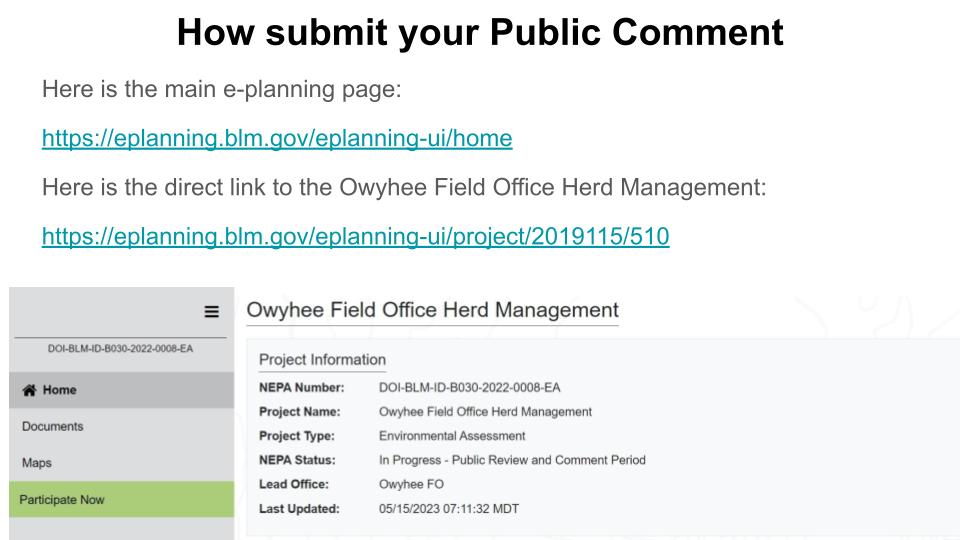The image size is (960, 540).
Task: Click the In Progress NEPA Status value
Action: (512, 460)
